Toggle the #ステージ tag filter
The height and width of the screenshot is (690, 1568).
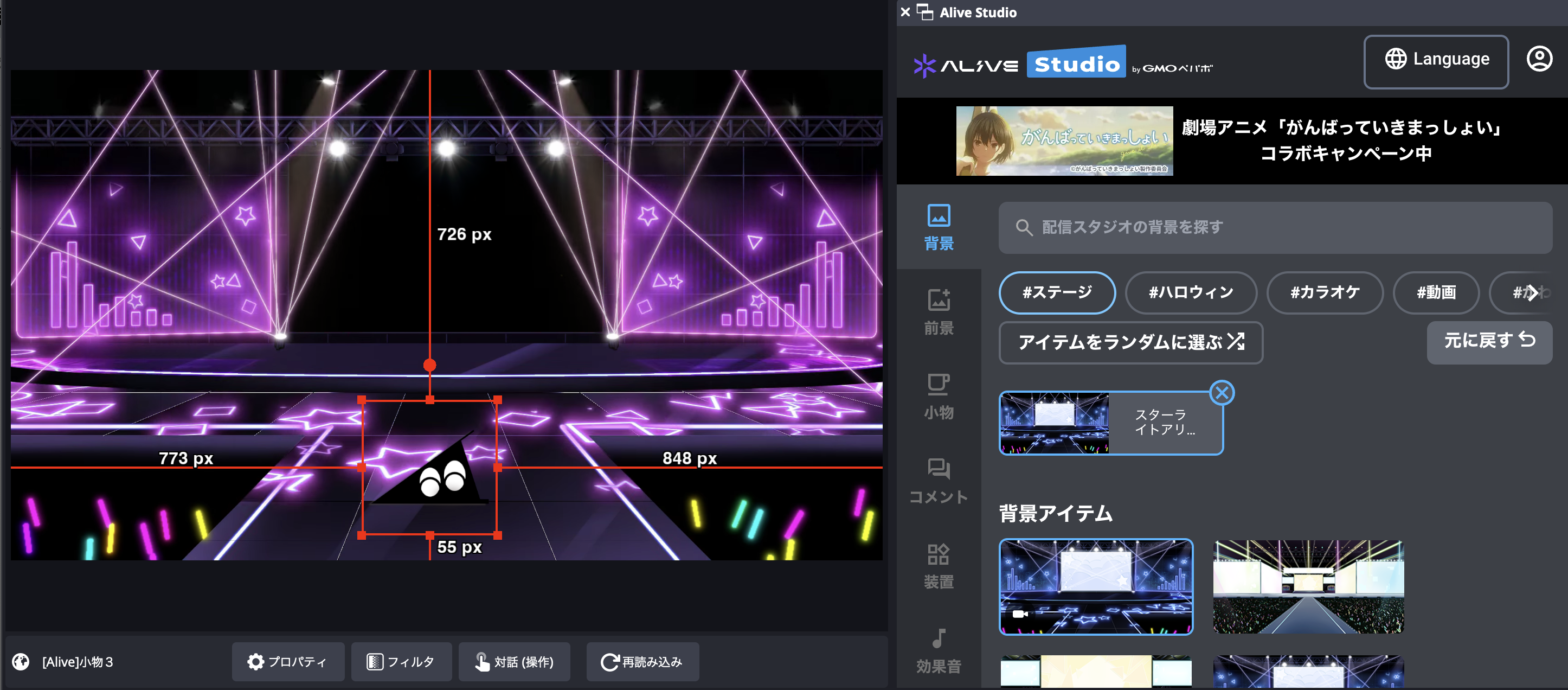pyautogui.click(x=1057, y=292)
